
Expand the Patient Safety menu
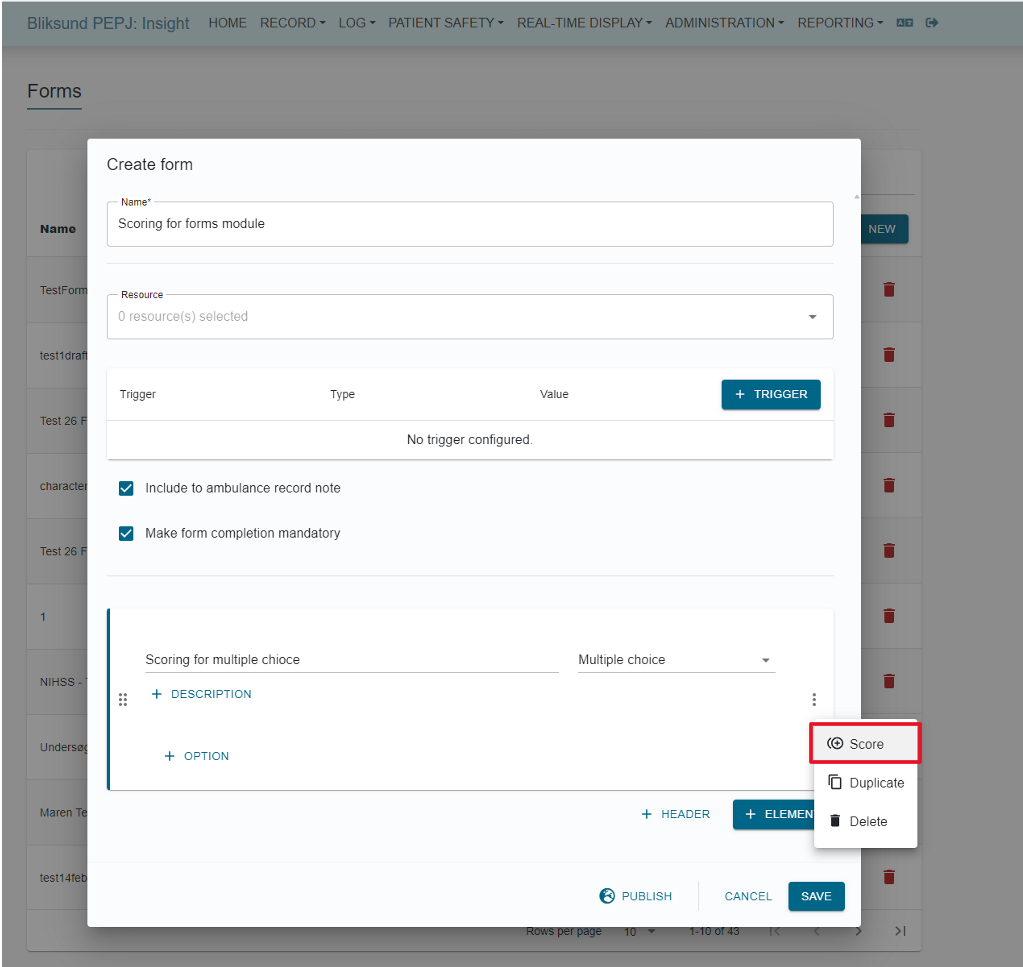pos(446,23)
